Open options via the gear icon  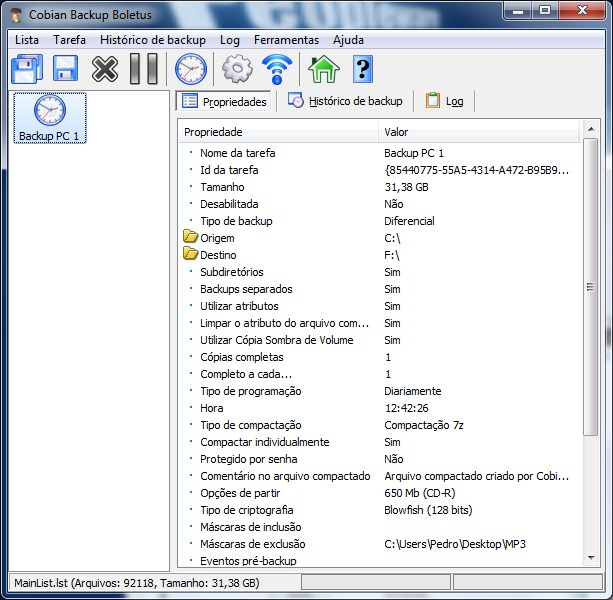pyautogui.click(x=237, y=69)
